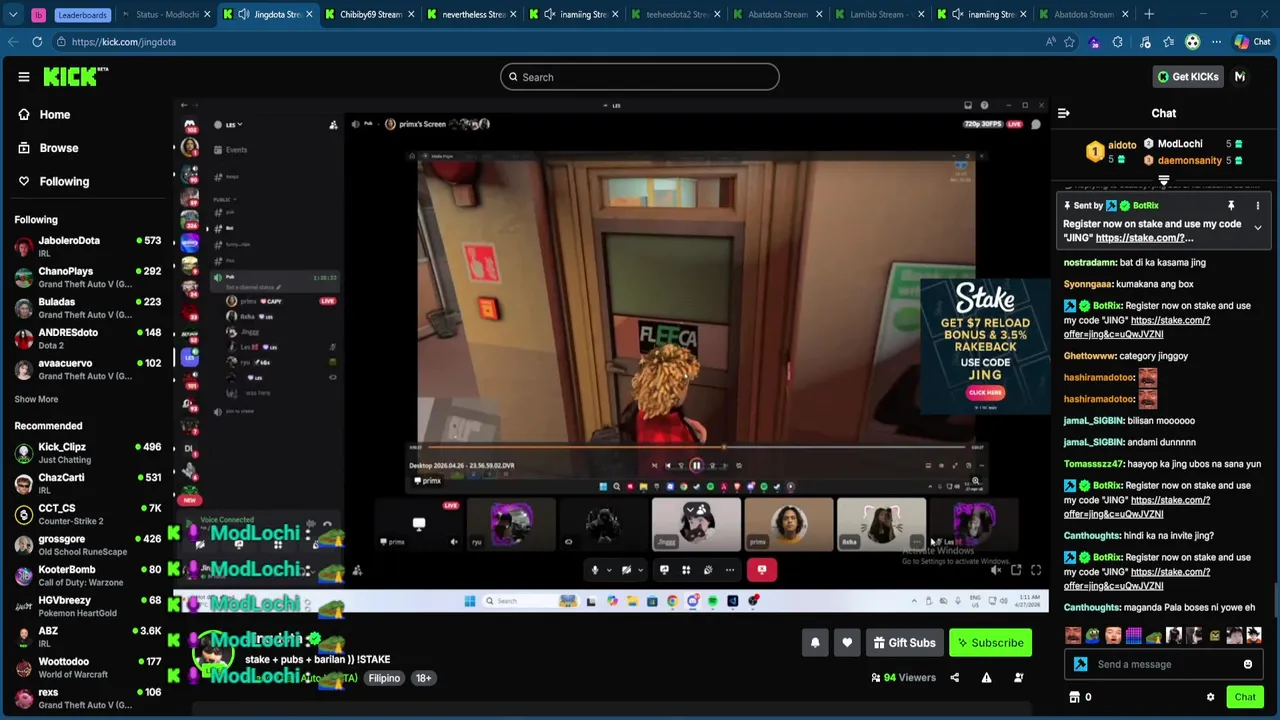Expand the gift leaderboard arrow
The width and height of the screenshot is (1280, 720).
pos(1163,181)
